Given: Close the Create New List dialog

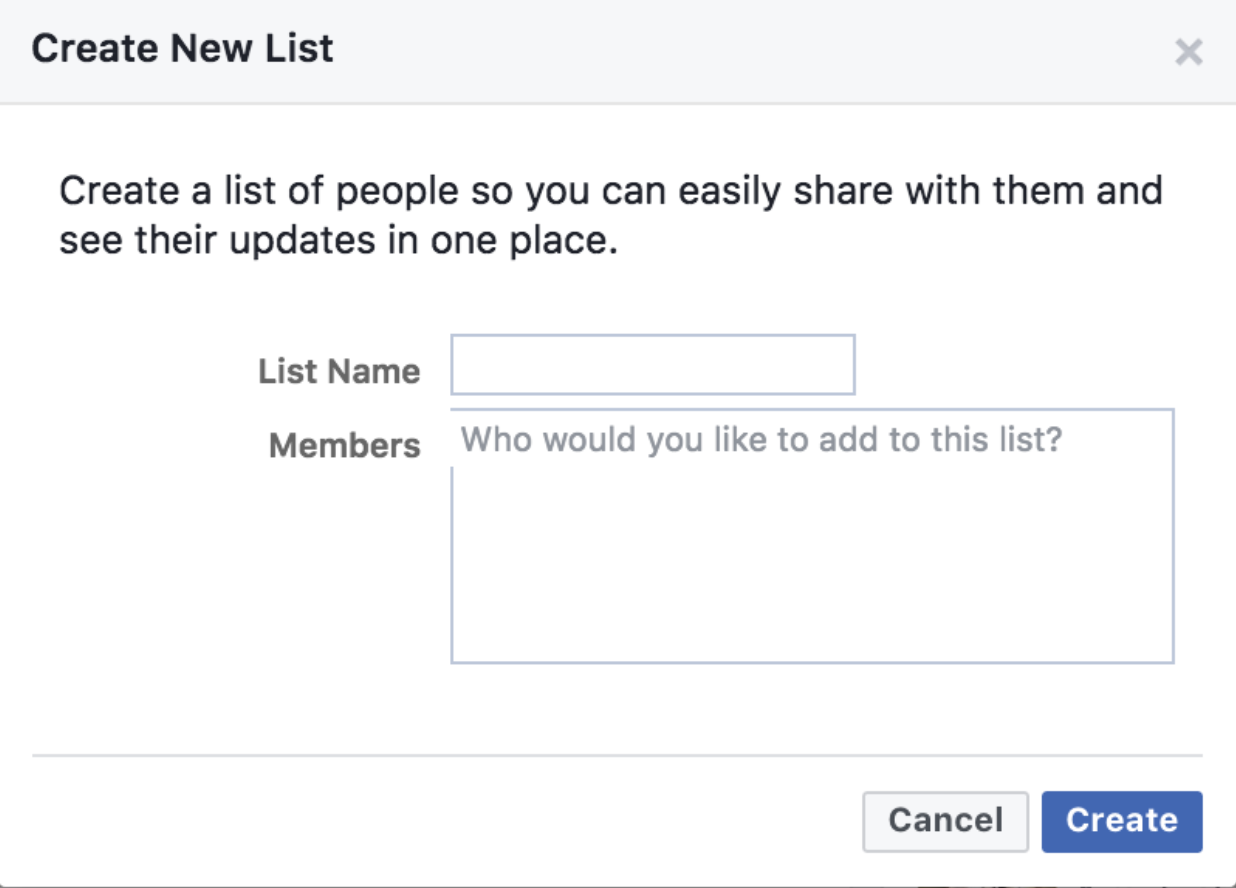Looking at the screenshot, I should 1188,52.
